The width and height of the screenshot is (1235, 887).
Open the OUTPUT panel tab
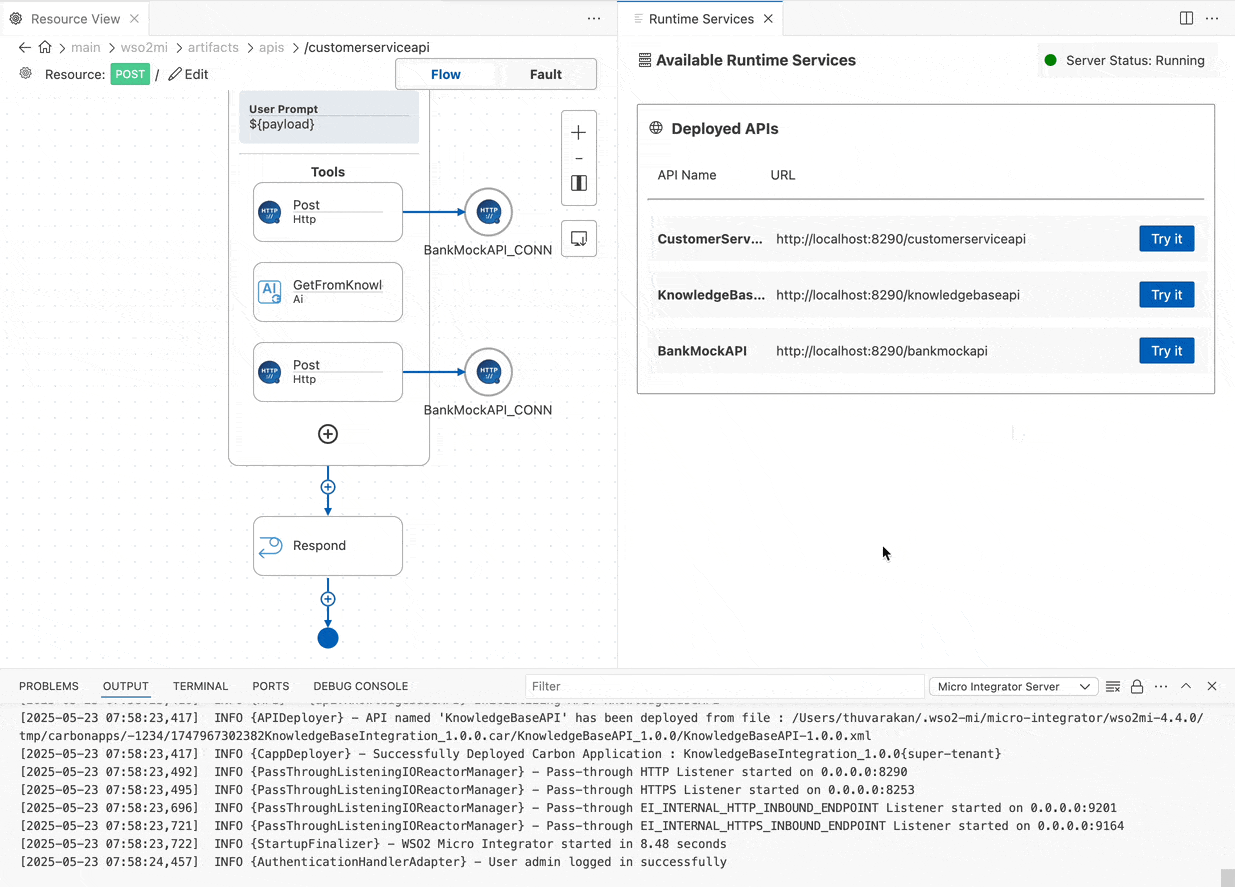[126, 686]
